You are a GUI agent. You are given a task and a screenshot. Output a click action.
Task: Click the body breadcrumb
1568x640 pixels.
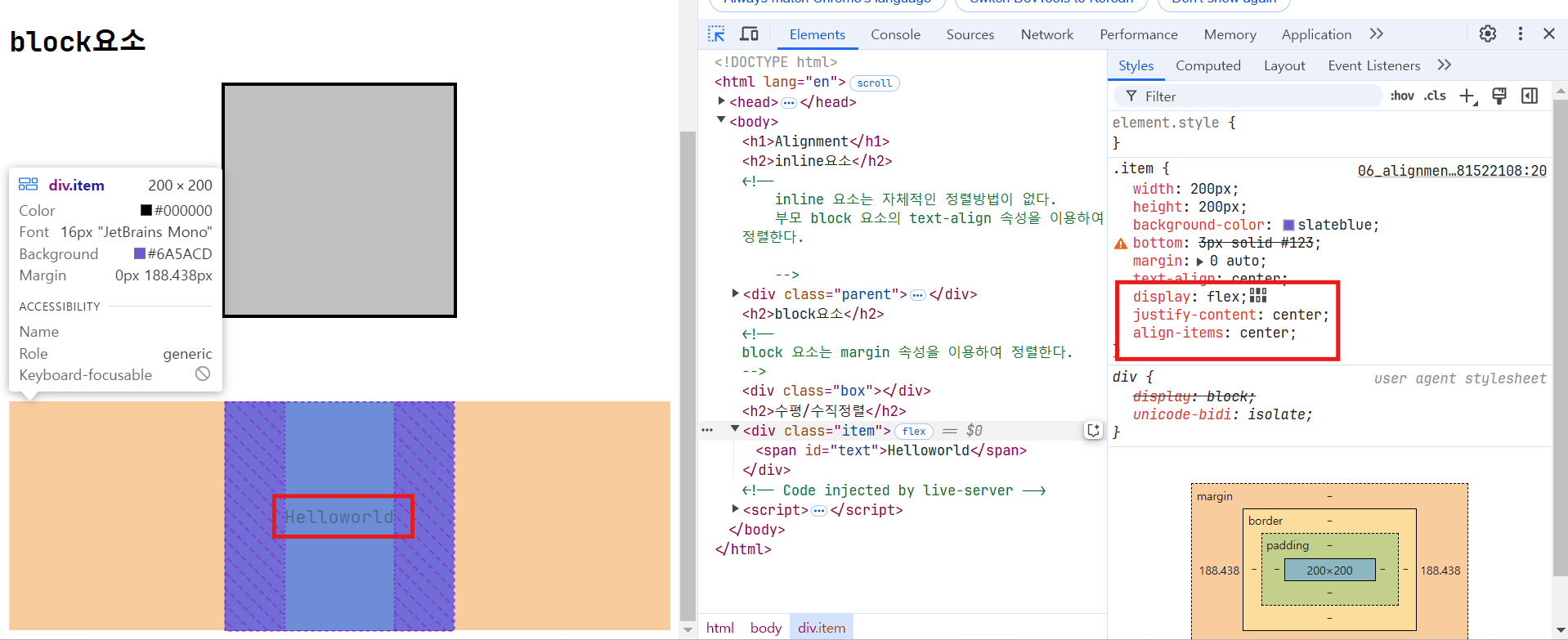pyautogui.click(x=766, y=628)
